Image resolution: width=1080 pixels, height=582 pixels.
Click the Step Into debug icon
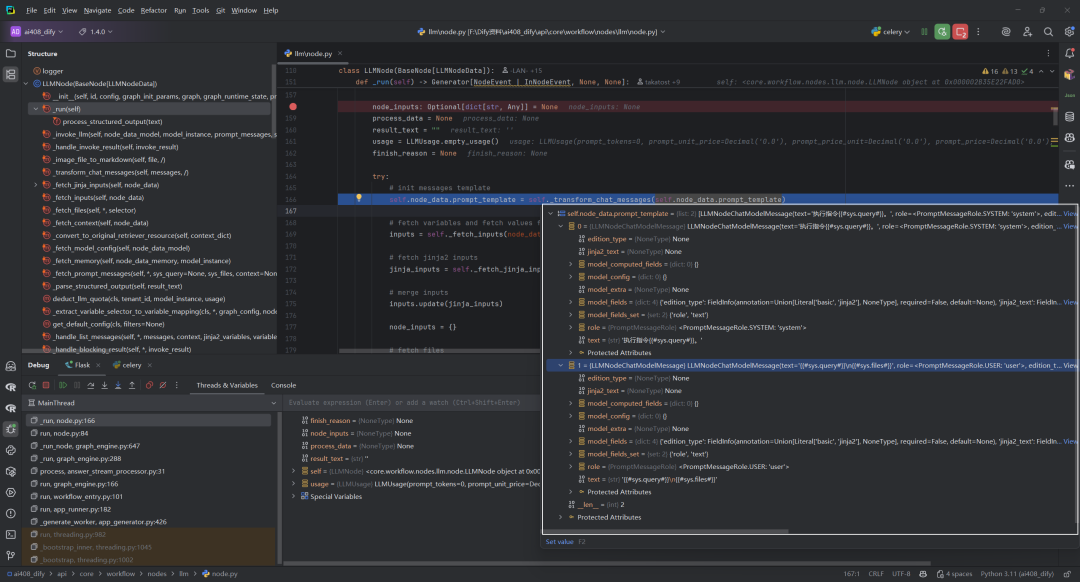(104, 385)
